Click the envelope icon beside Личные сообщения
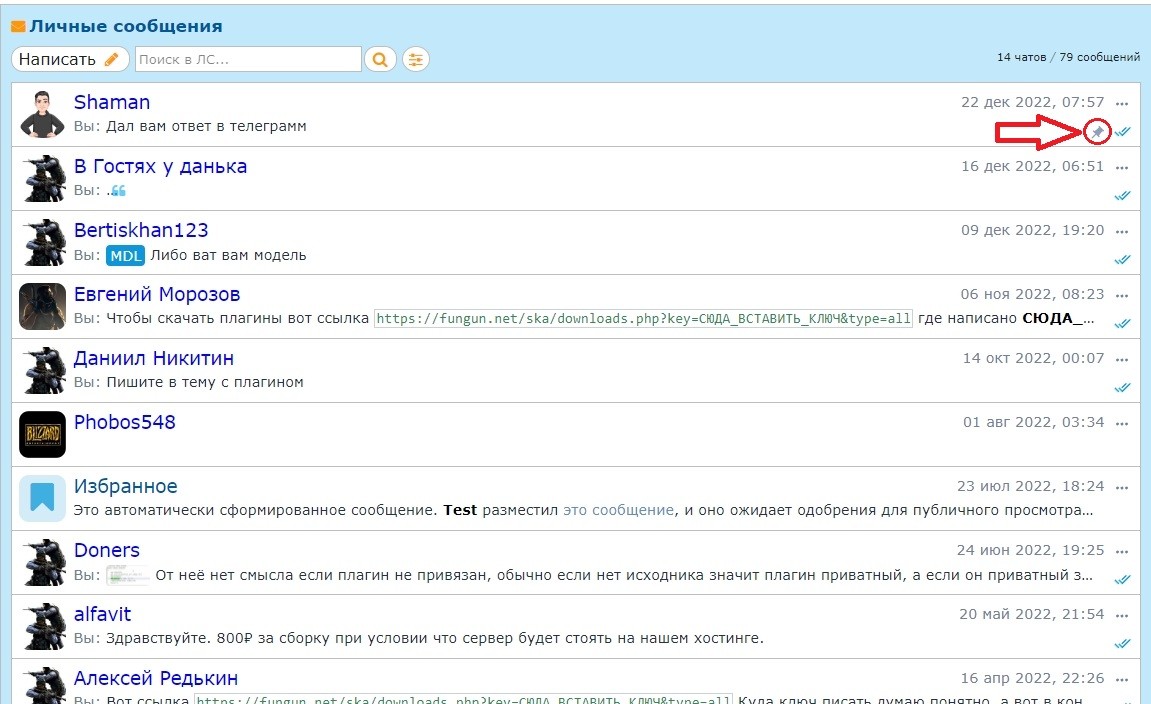Viewport: 1151px width, 704px height. click(18, 27)
